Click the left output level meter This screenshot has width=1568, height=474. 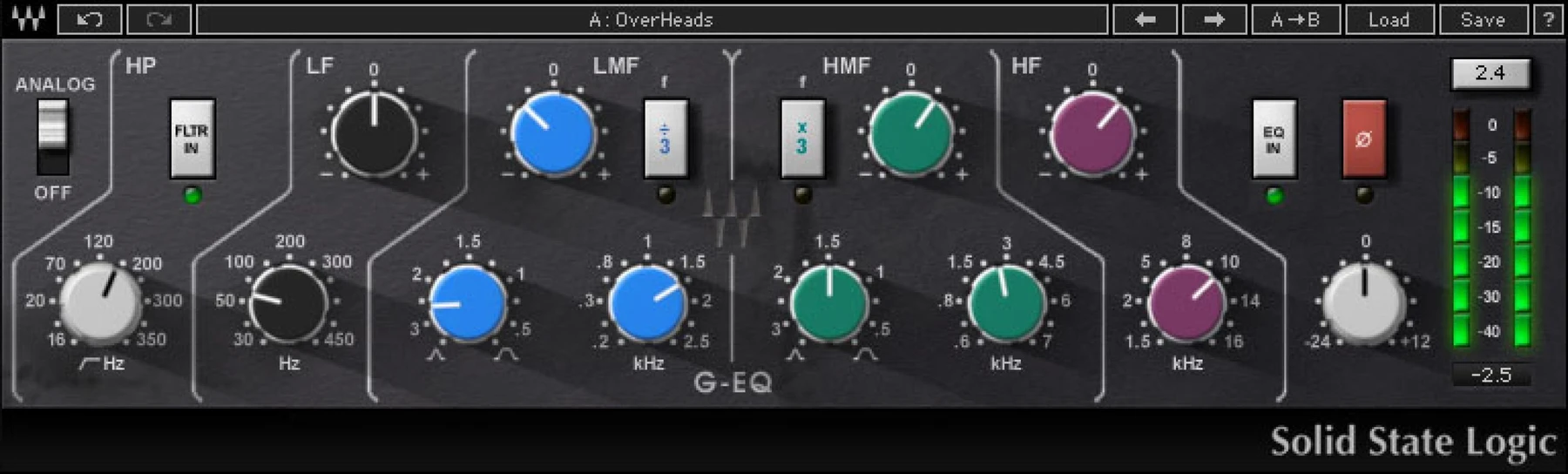(x=1461, y=228)
